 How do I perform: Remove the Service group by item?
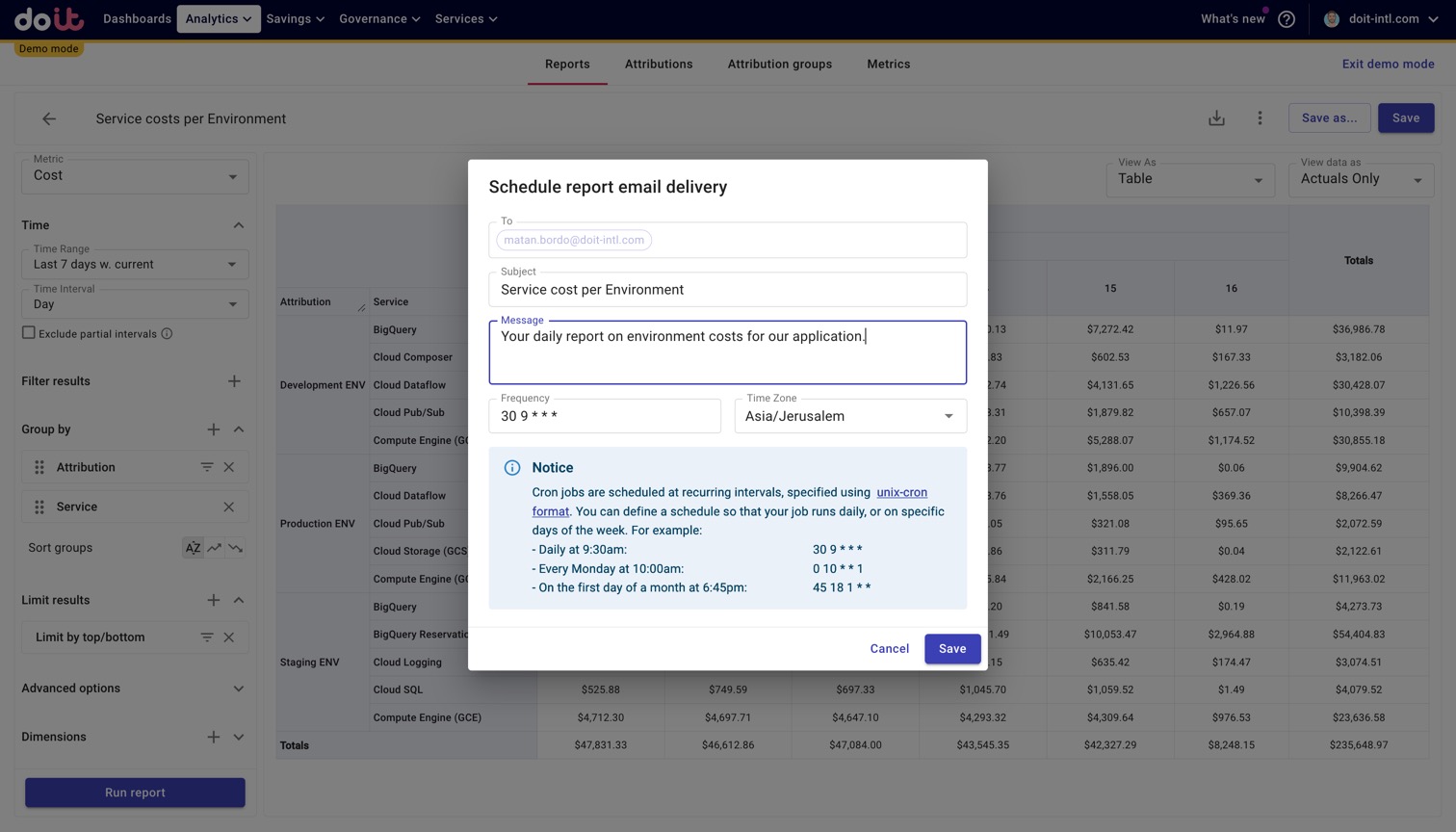[x=229, y=507]
